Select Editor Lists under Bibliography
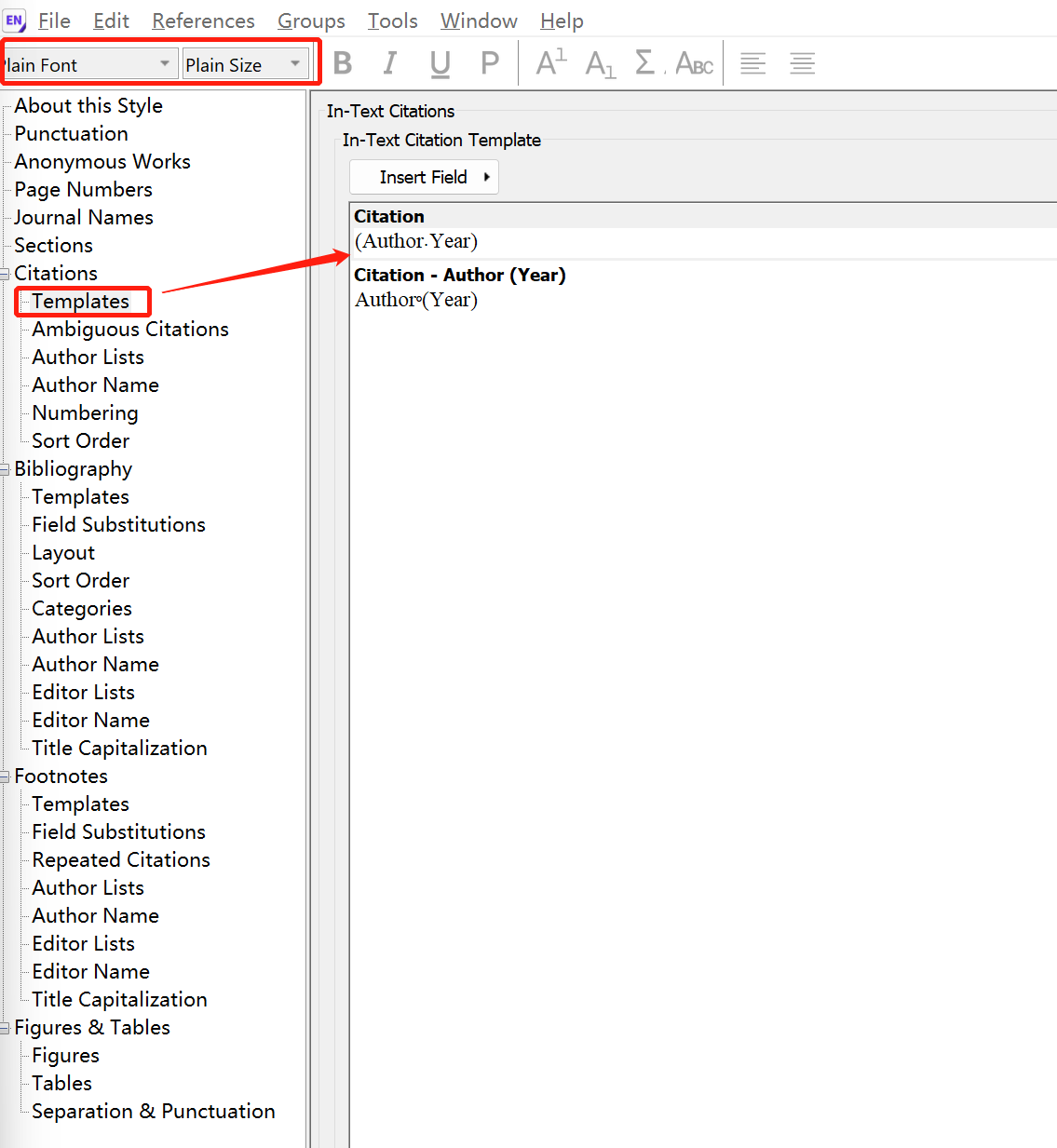The height and width of the screenshot is (1148, 1057). (x=83, y=693)
